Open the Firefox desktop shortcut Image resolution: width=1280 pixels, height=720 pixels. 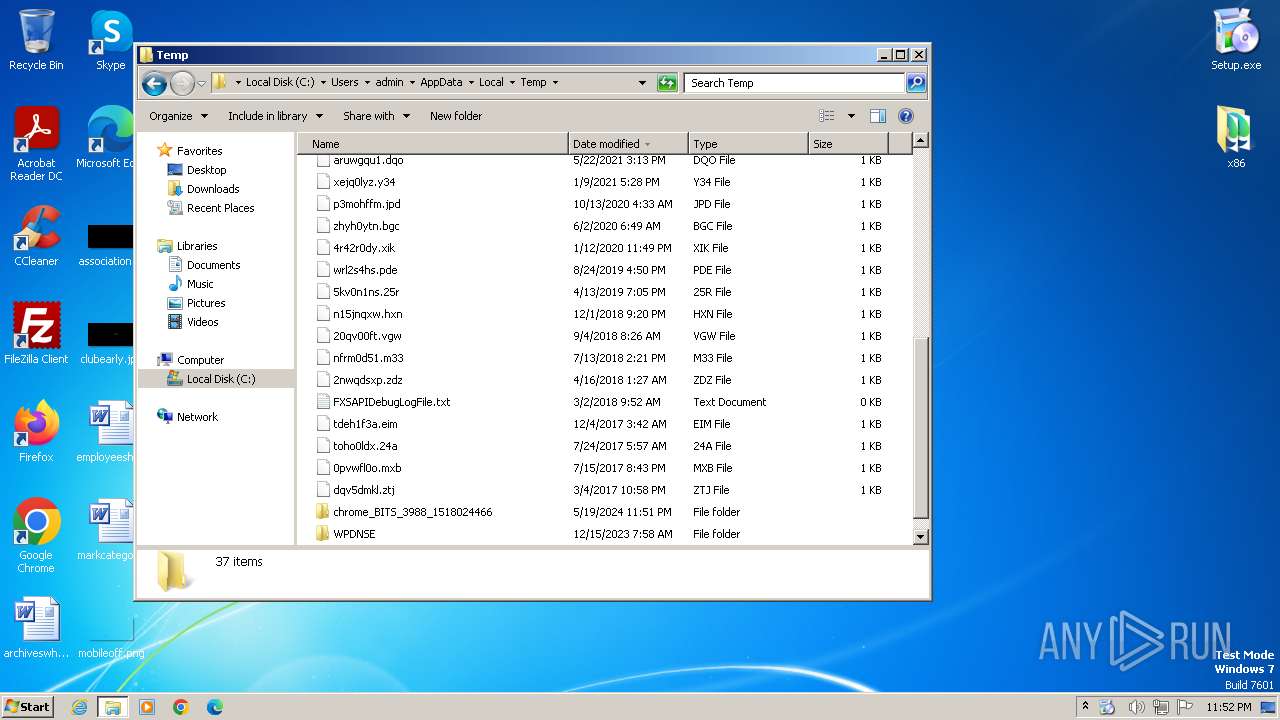(36, 432)
